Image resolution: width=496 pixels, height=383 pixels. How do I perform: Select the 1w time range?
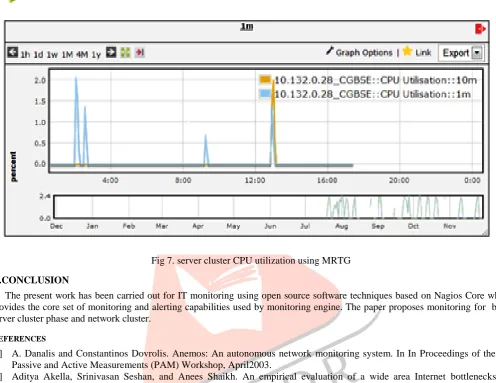click(52, 54)
